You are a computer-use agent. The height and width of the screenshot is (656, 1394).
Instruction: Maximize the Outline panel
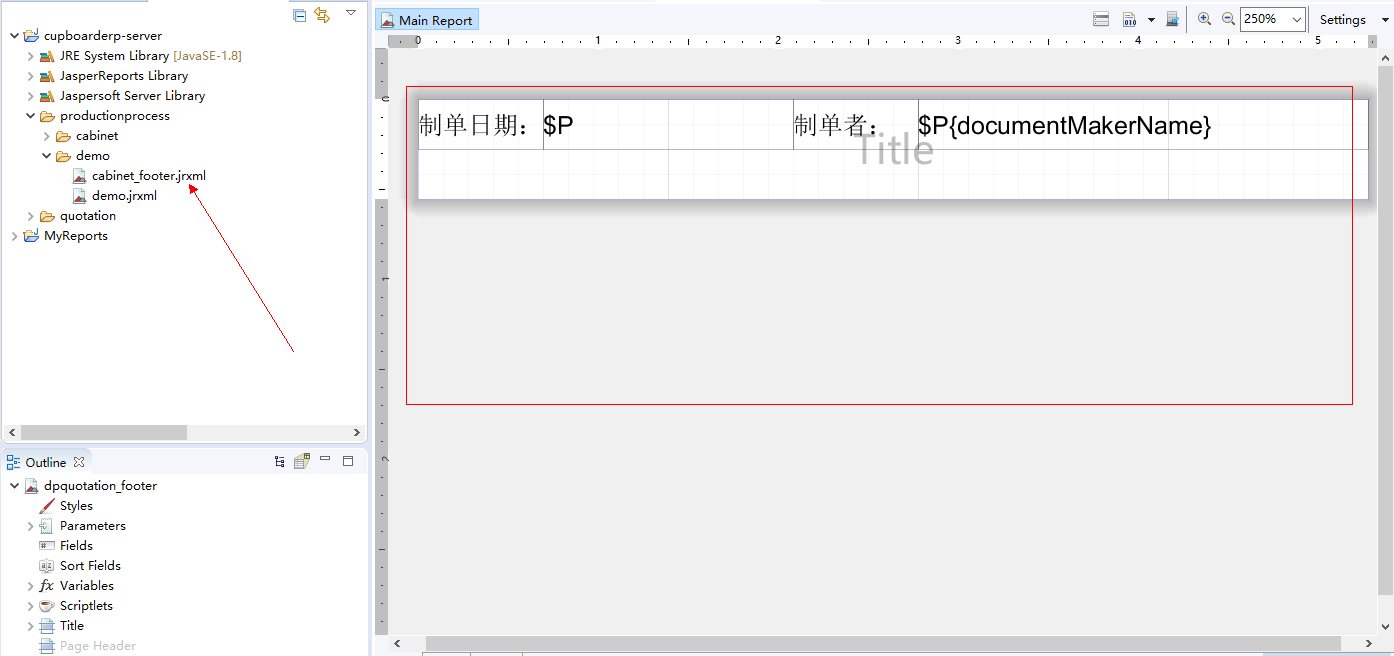coord(348,461)
